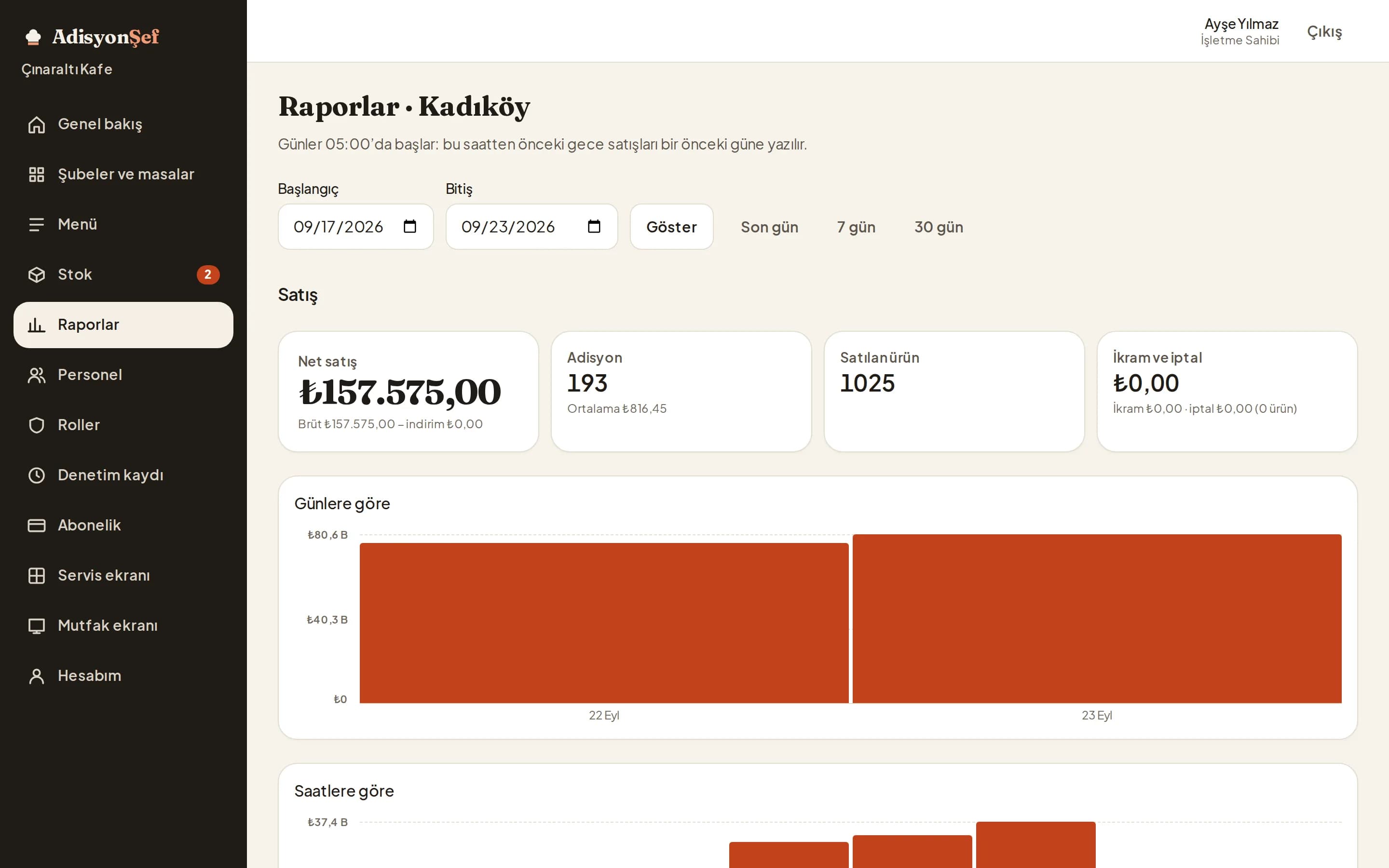Click the Şubeler ve masalar grid icon

coord(37,175)
